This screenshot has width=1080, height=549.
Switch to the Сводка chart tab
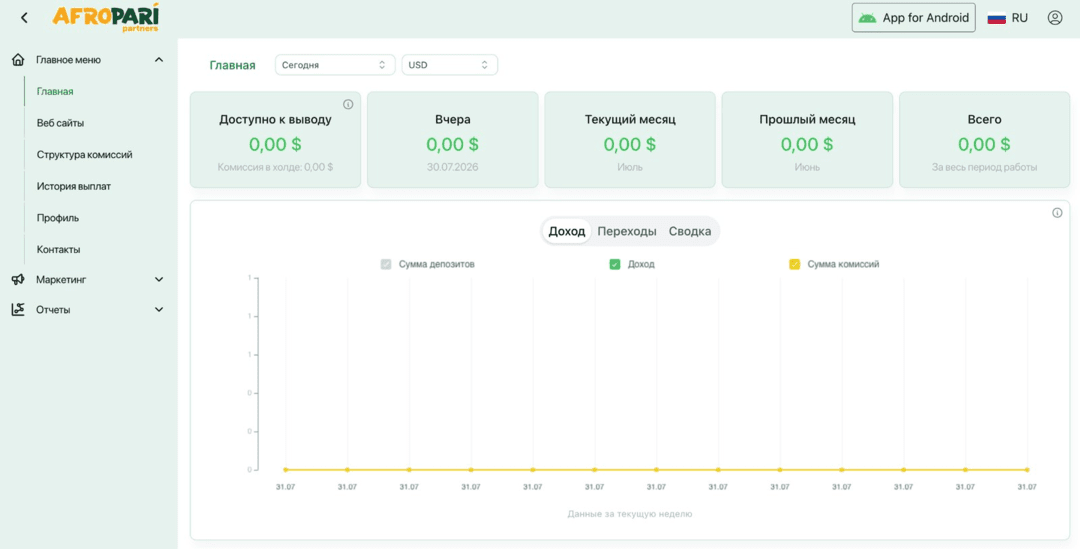[x=689, y=231]
